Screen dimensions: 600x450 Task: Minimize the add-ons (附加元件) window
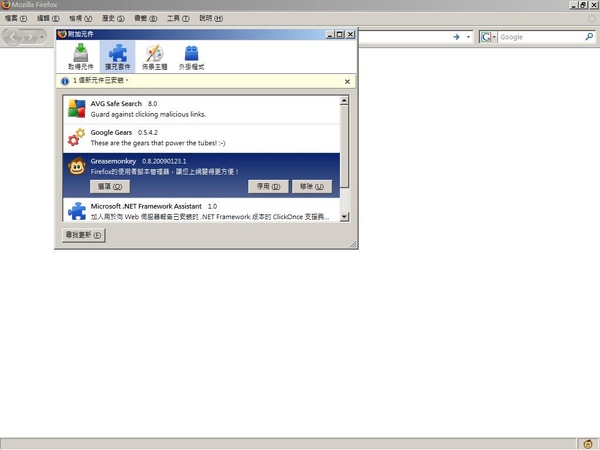pos(330,34)
